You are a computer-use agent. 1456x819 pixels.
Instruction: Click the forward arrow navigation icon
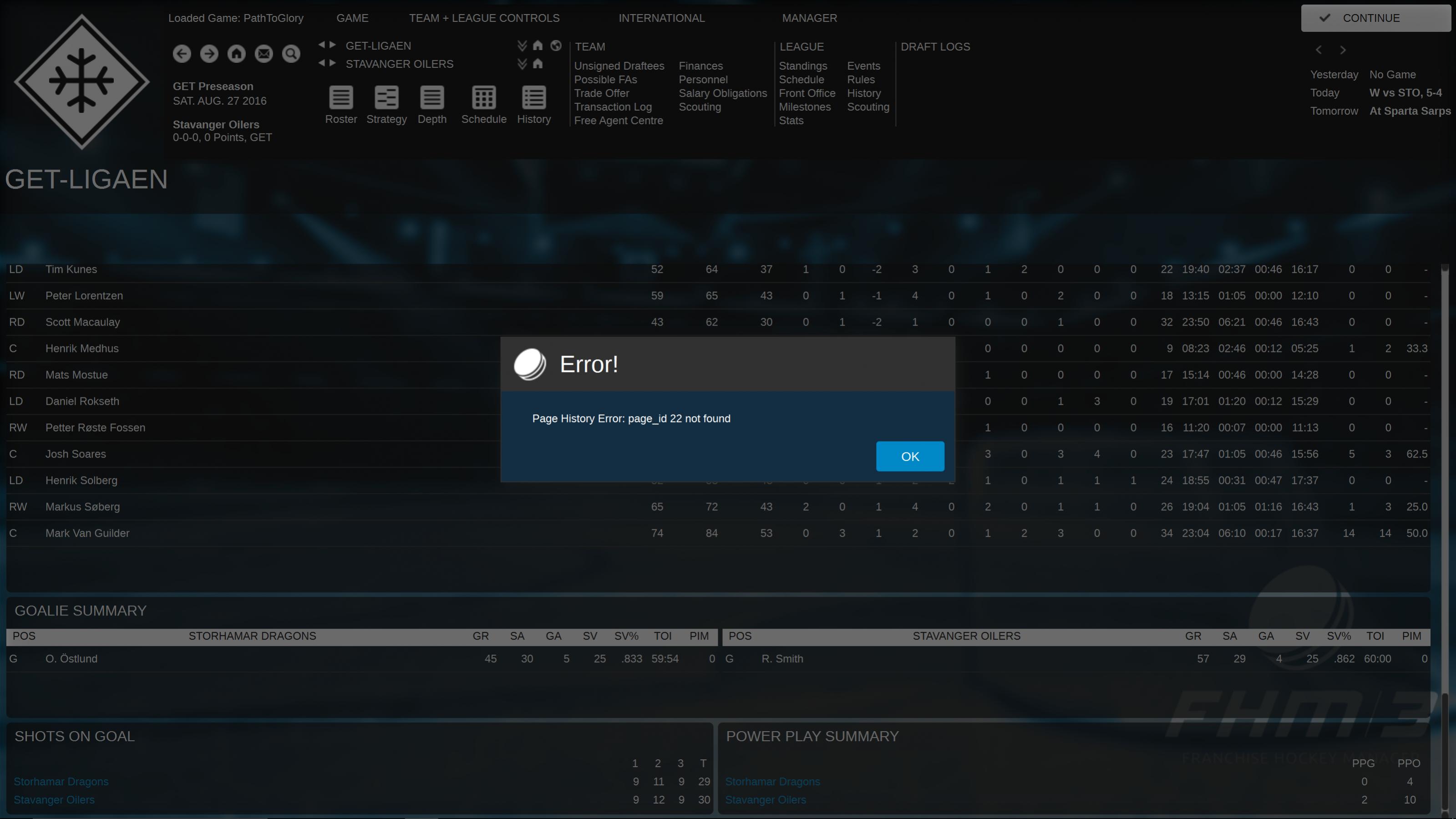(x=209, y=54)
